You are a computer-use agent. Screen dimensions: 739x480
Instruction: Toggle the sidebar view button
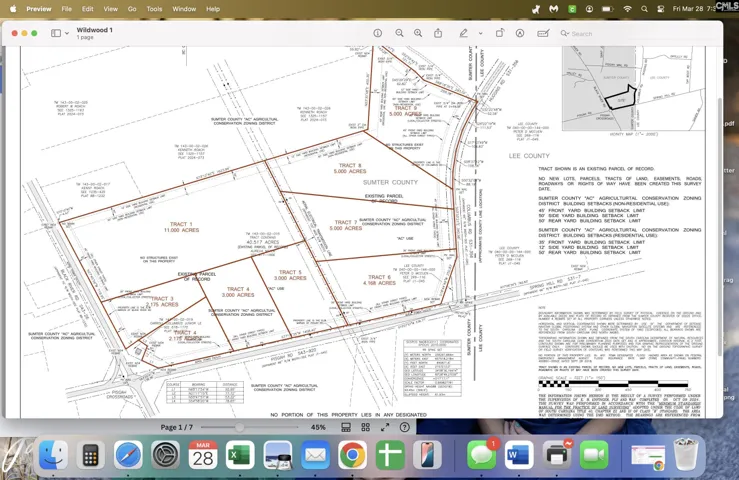tap(56, 33)
